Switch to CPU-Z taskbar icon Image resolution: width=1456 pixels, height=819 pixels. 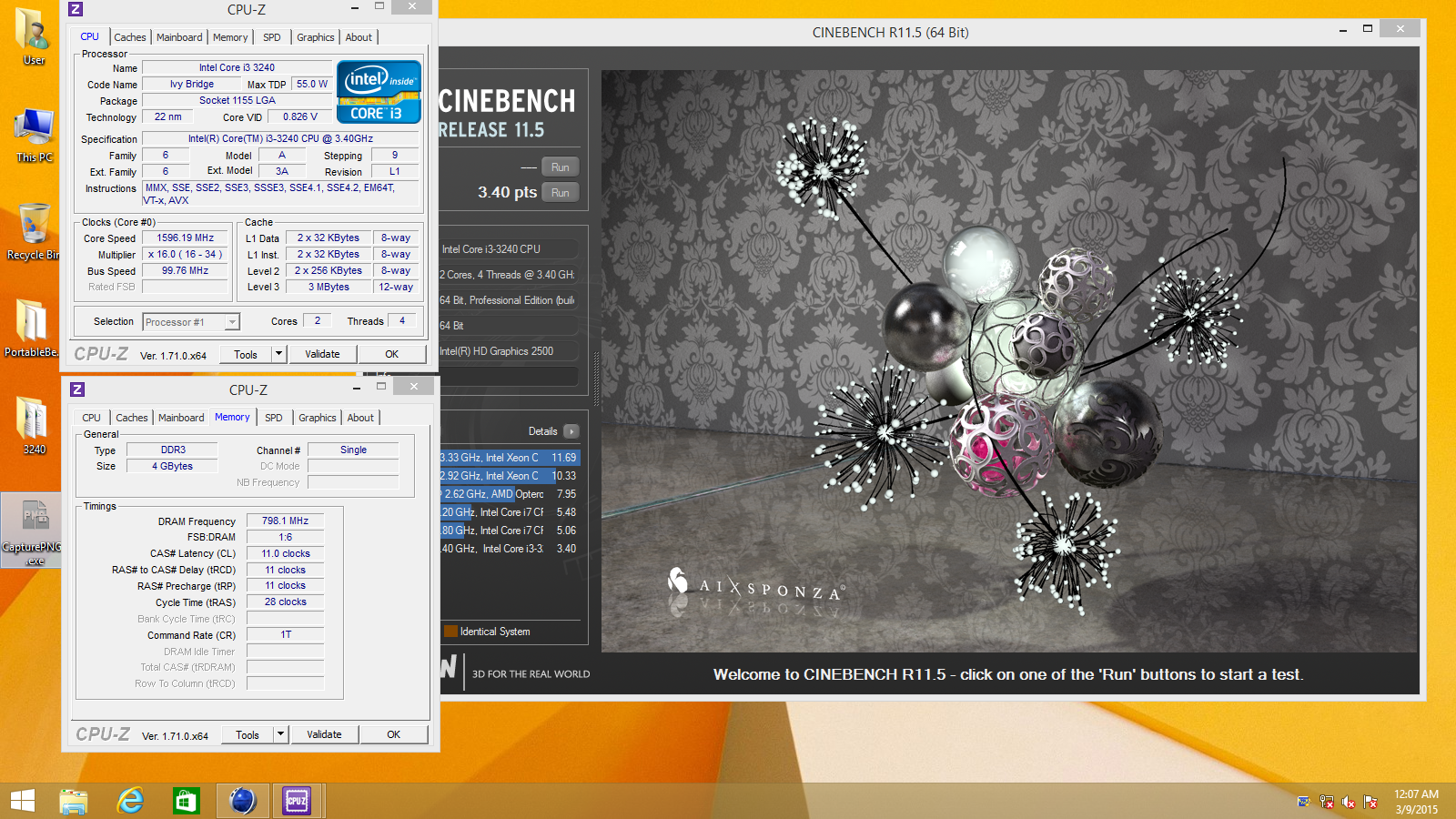(297, 801)
